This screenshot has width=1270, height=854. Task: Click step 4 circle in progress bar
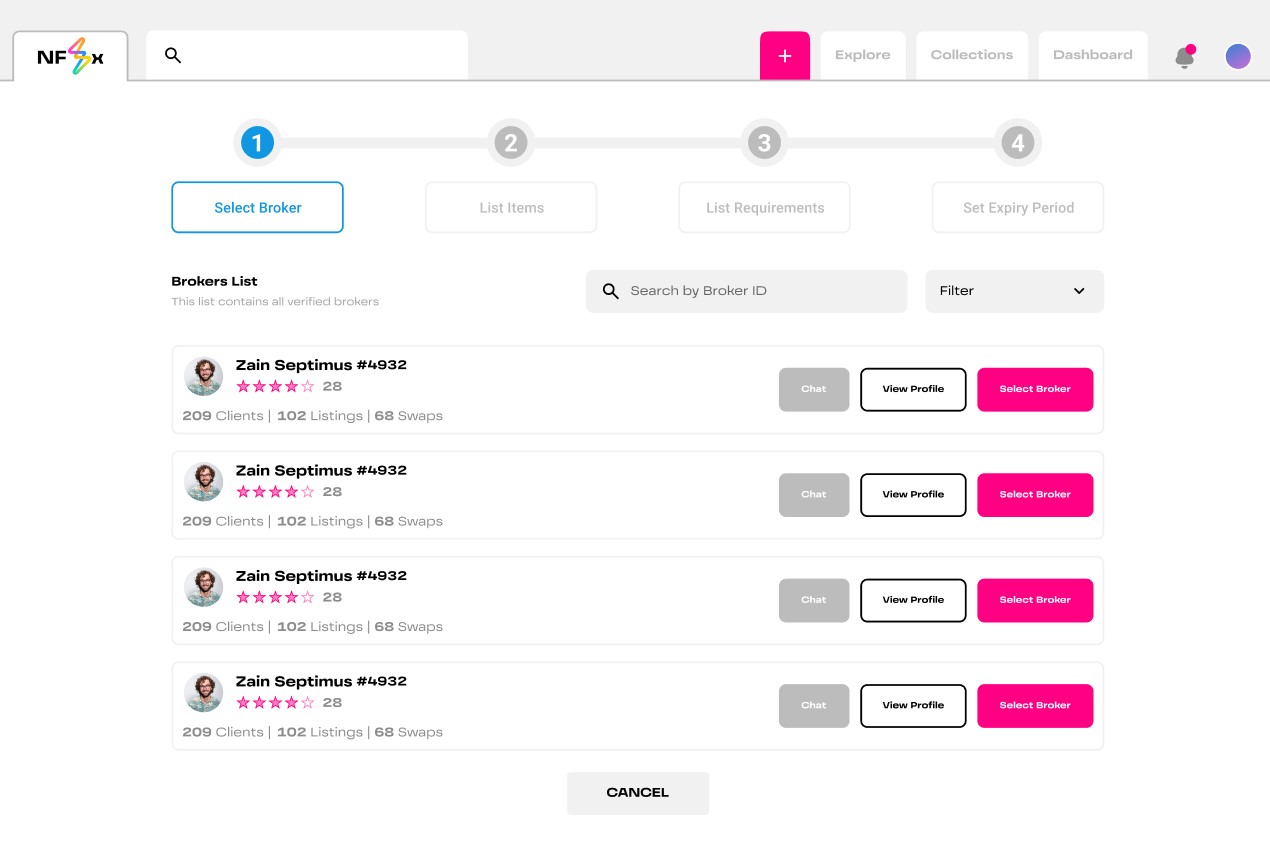1017,143
